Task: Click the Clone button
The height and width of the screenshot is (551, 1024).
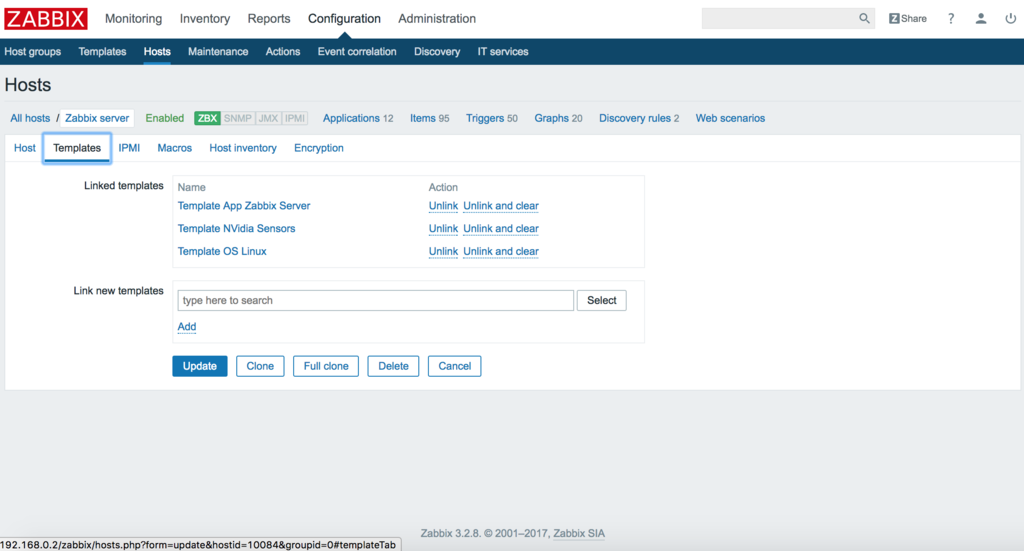Action: point(260,366)
